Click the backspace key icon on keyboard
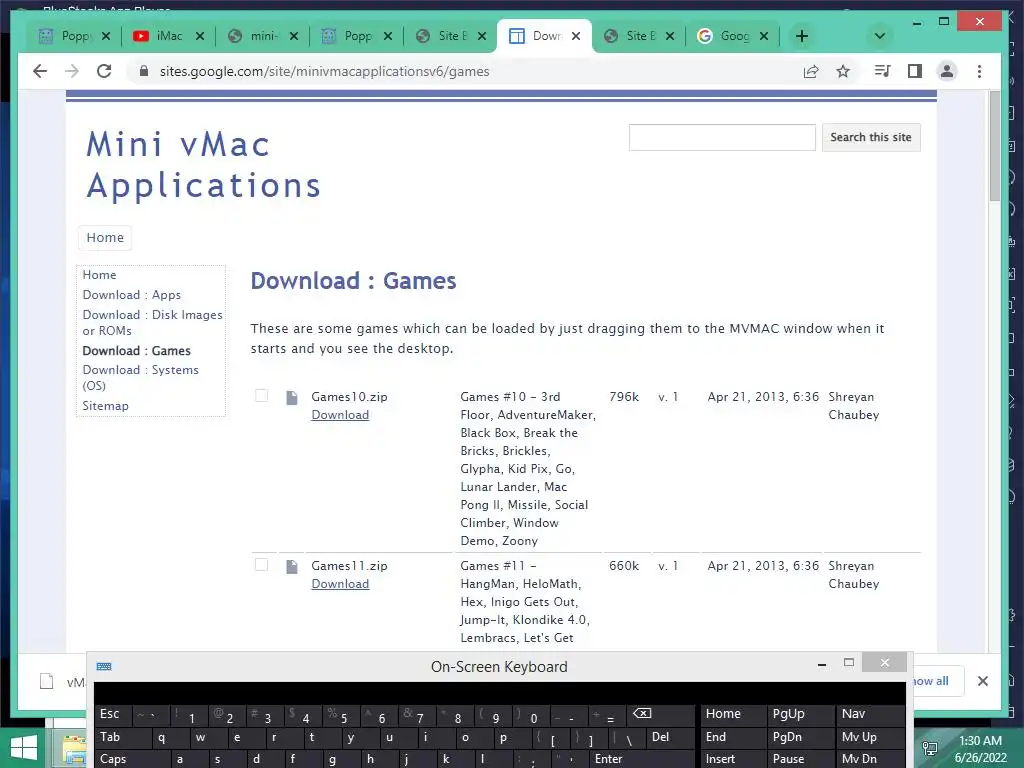1024x768 pixels. (660, 714)
